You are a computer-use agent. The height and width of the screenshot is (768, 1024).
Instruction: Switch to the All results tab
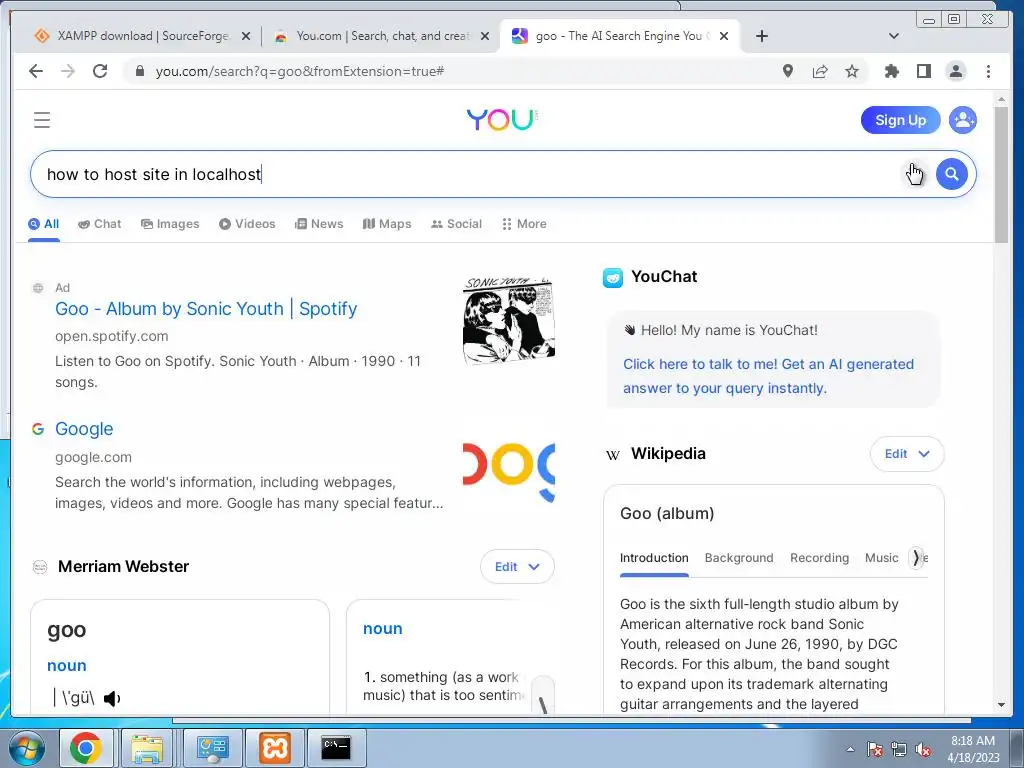(x=44, y=224)
